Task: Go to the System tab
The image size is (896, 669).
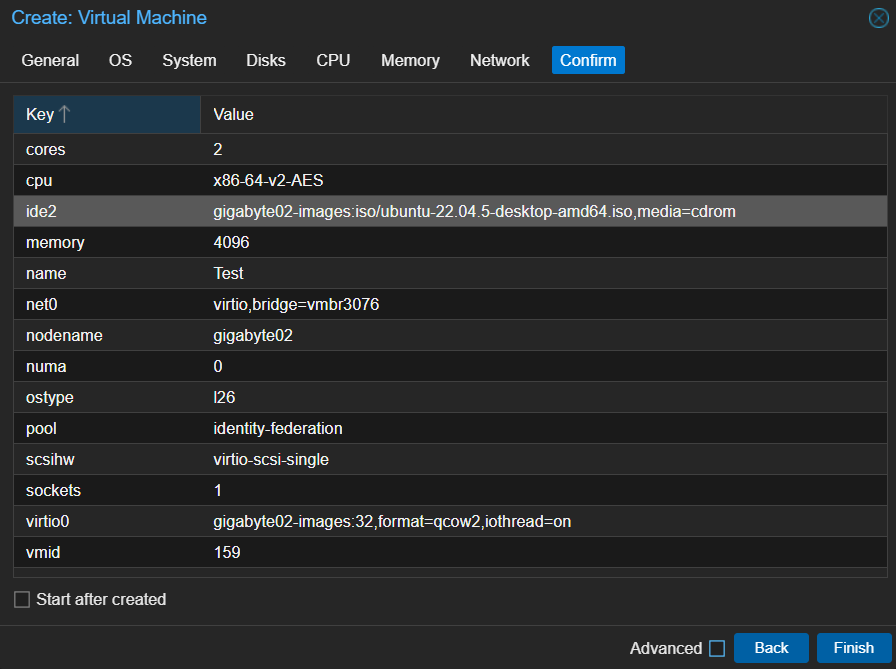Action: click(189, 60)
